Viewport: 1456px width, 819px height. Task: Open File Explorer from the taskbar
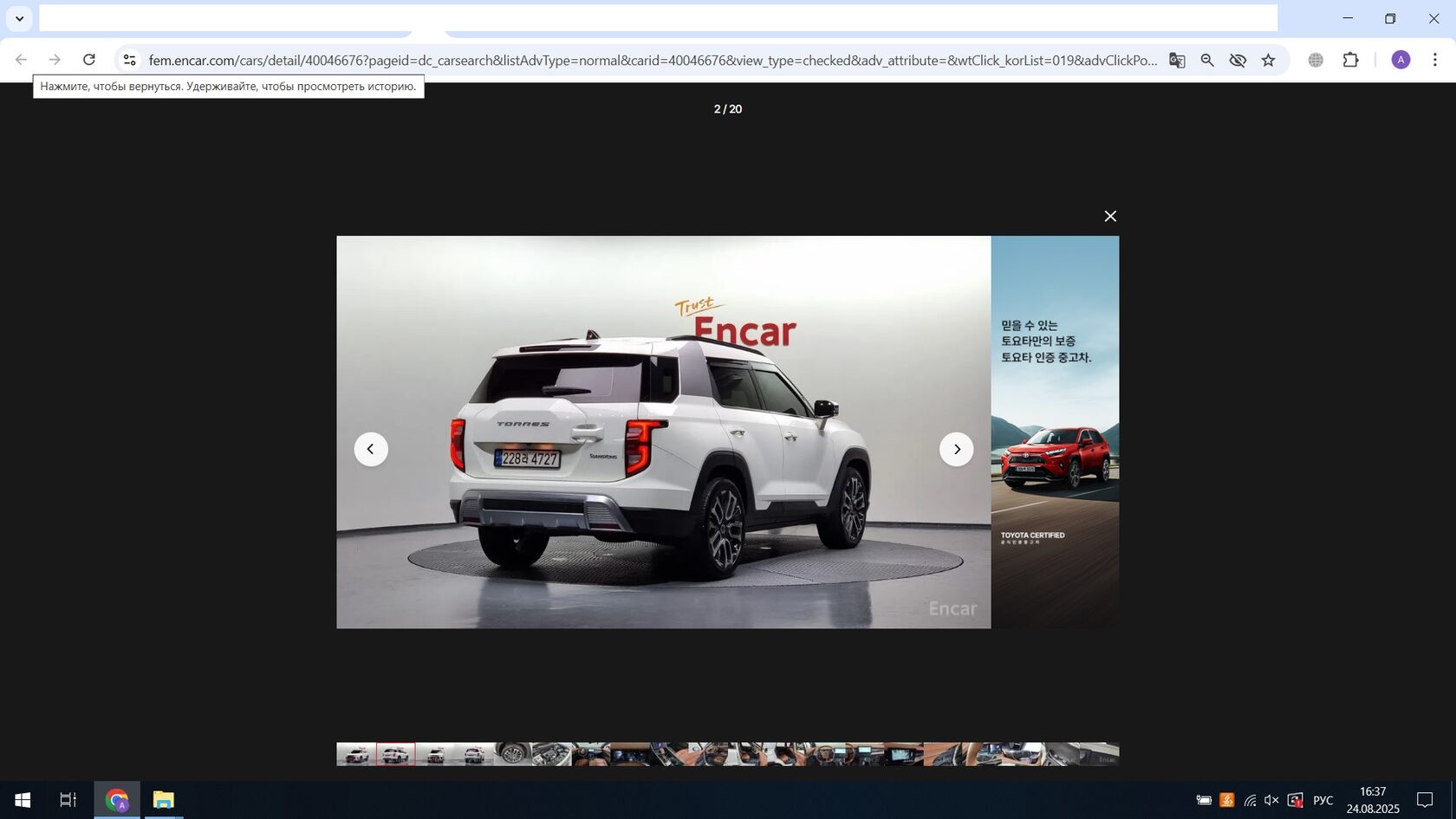tap(163, 800)
